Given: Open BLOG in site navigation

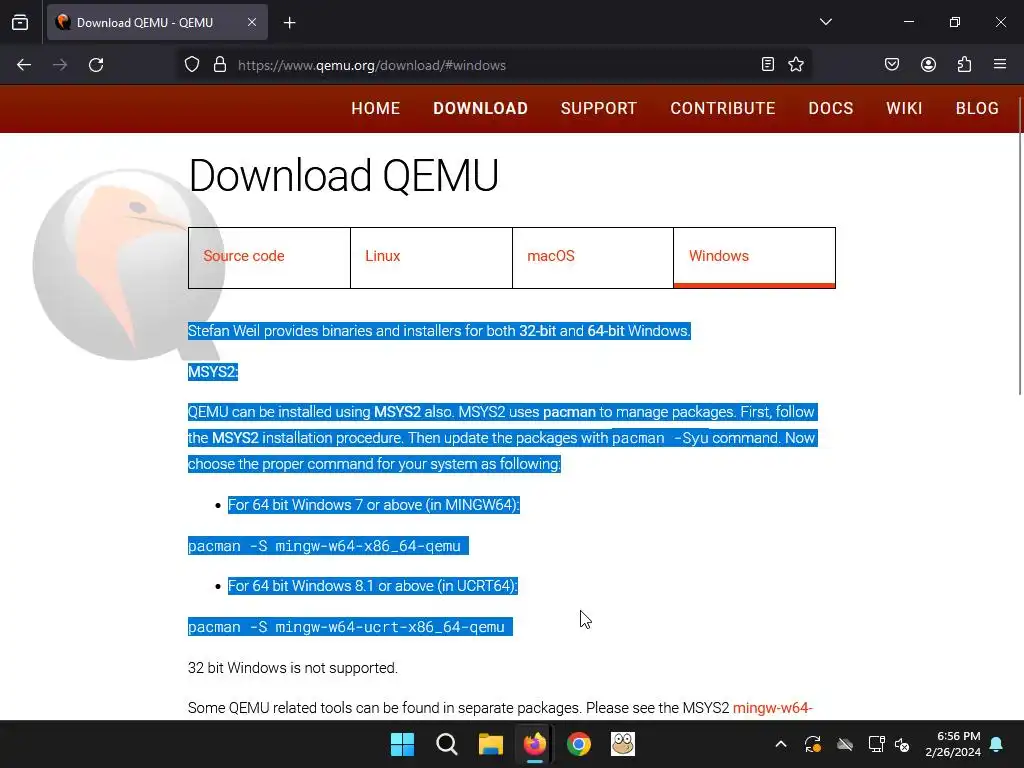Looking at the screenshot, I should pos(977,108).
